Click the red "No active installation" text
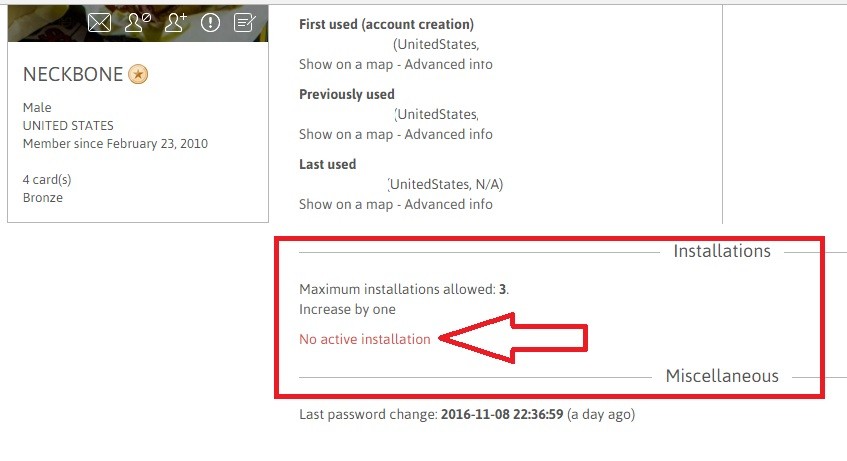This screenshot has width=847, height=461. pyautogui.click(x=365, y=339)
